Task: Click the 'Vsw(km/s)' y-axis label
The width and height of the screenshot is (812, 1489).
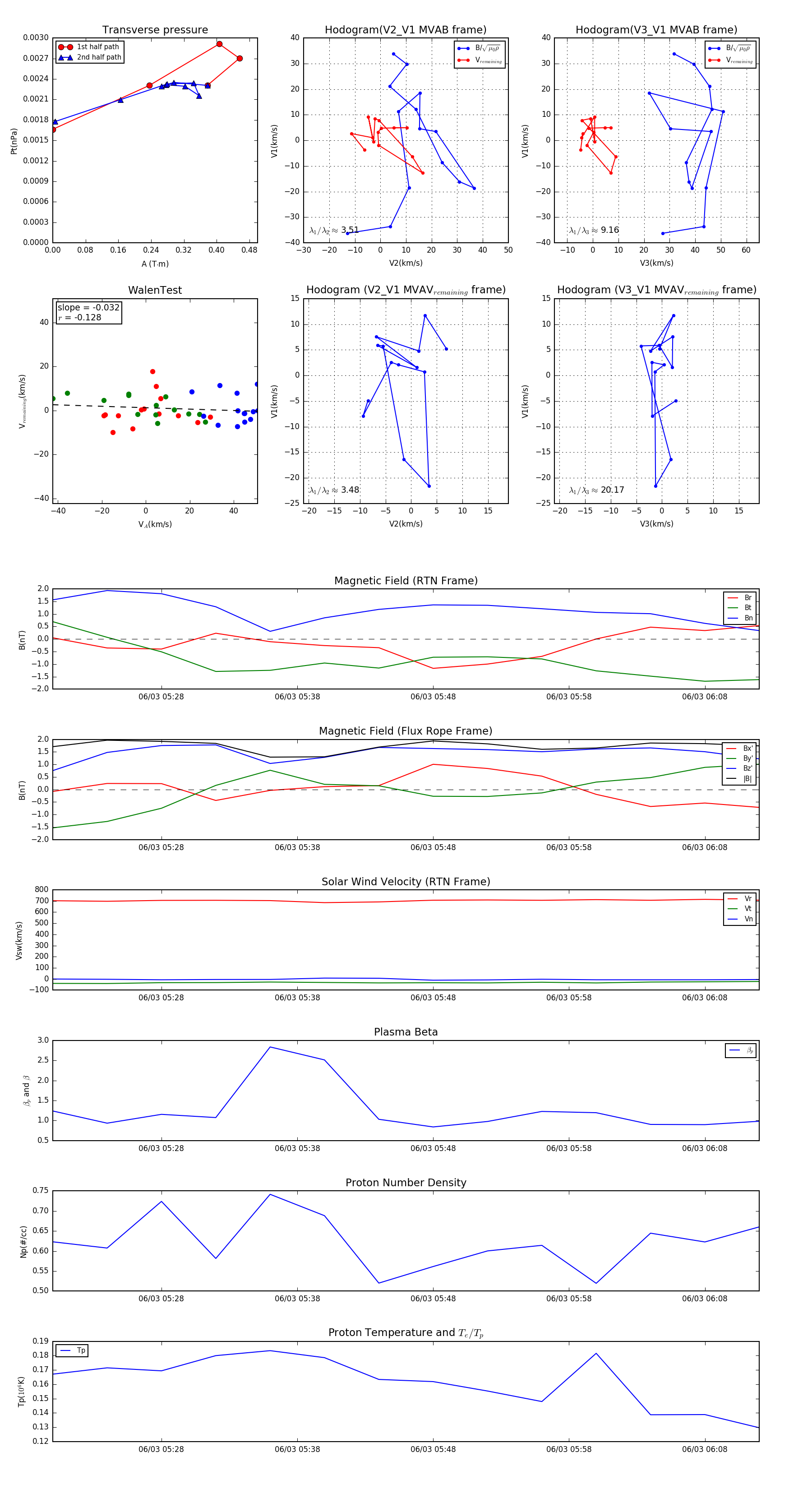Action: 18,940
